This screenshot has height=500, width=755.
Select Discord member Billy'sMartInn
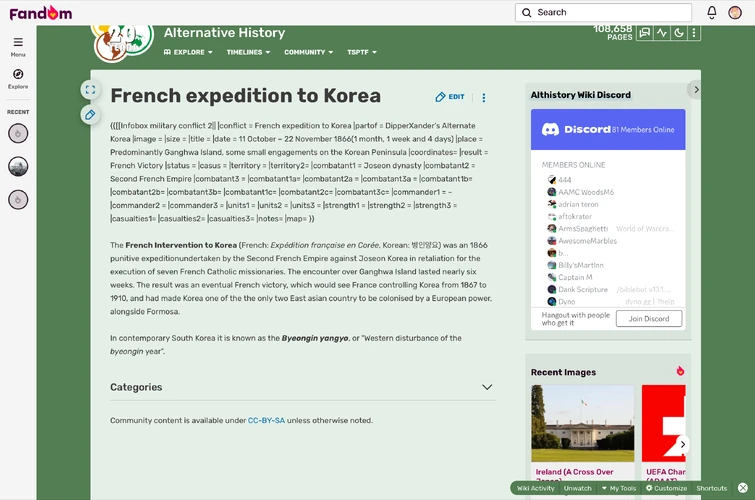[x=575, y=265]
